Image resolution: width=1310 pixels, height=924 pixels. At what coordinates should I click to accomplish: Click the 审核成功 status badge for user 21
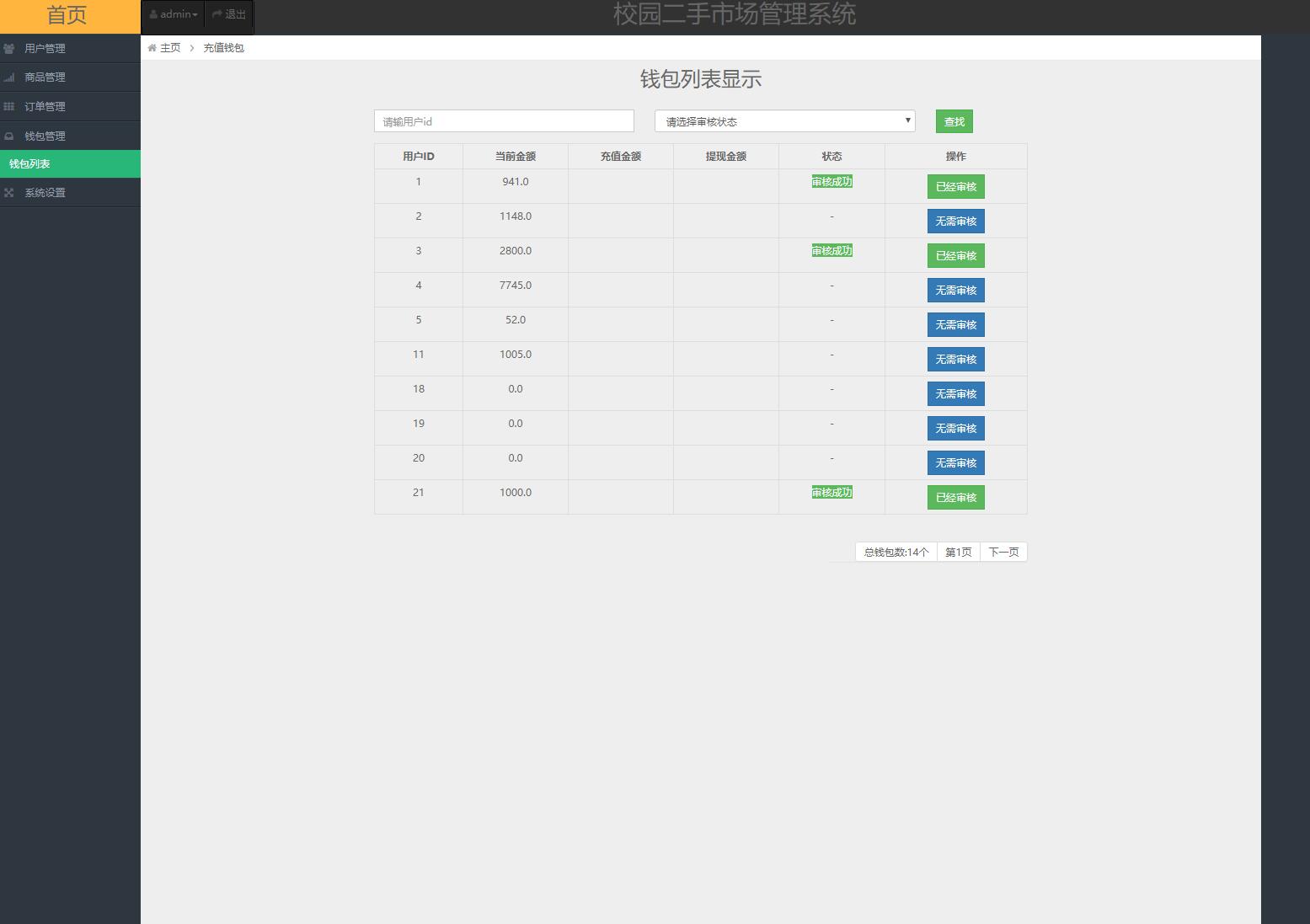832,493
